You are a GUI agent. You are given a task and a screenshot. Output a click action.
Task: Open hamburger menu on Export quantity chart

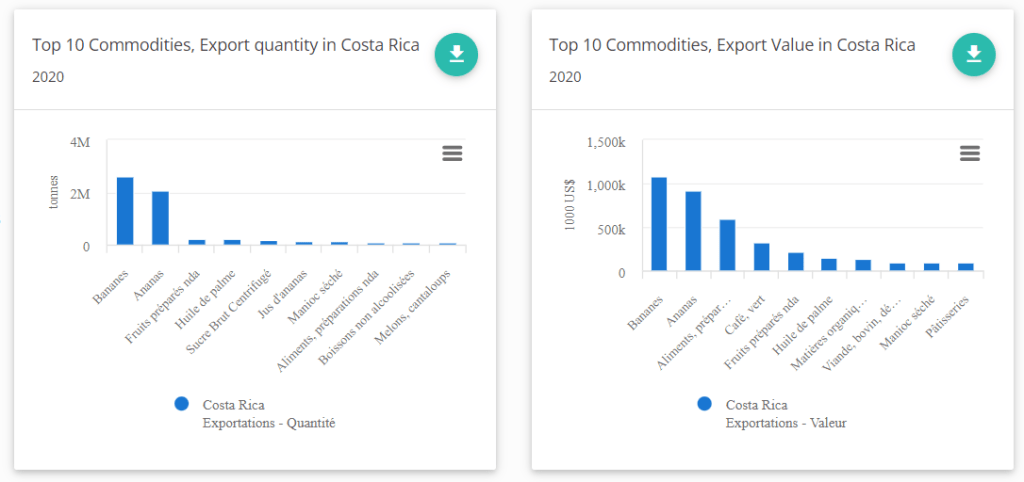point(452,153)
